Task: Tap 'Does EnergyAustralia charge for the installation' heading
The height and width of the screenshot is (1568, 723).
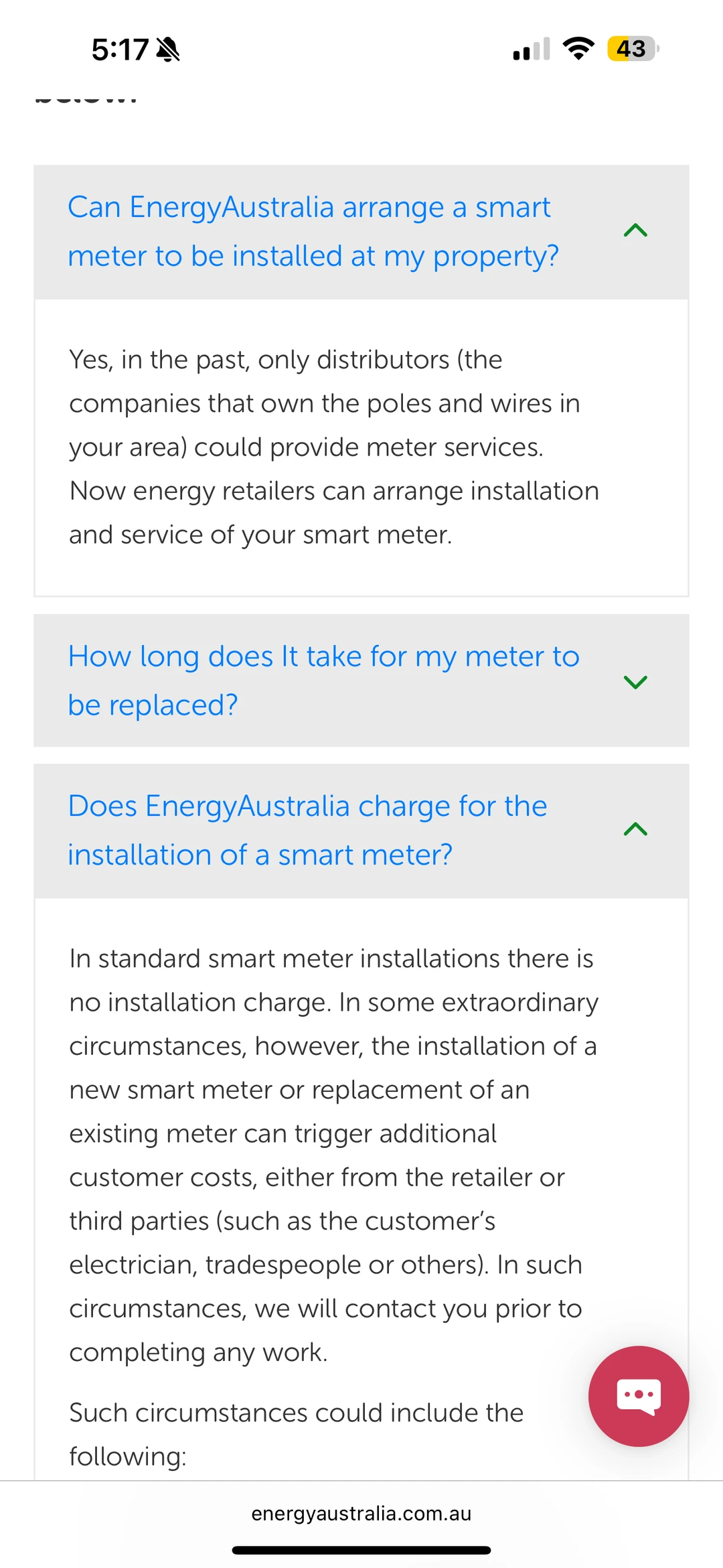Action: click(307, 831)
